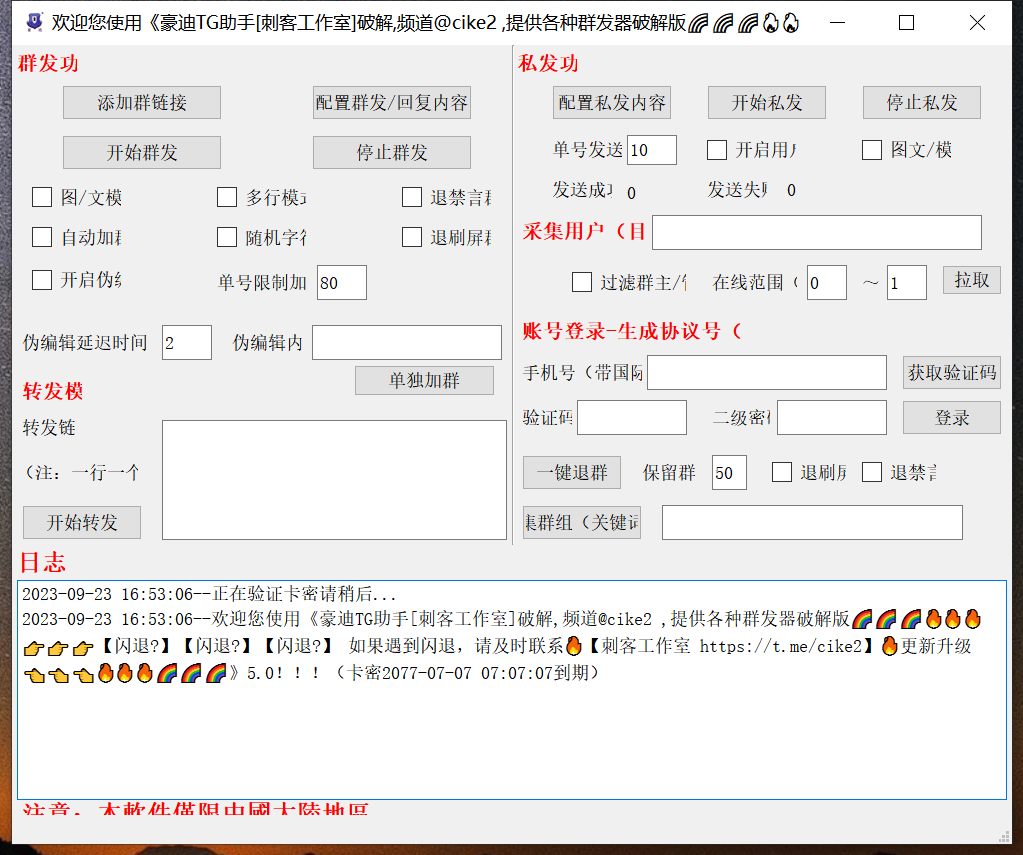Screen dimensions: 1023x855
Task: Toggle the 开启用 checkbox
Action: pos(717,150)
